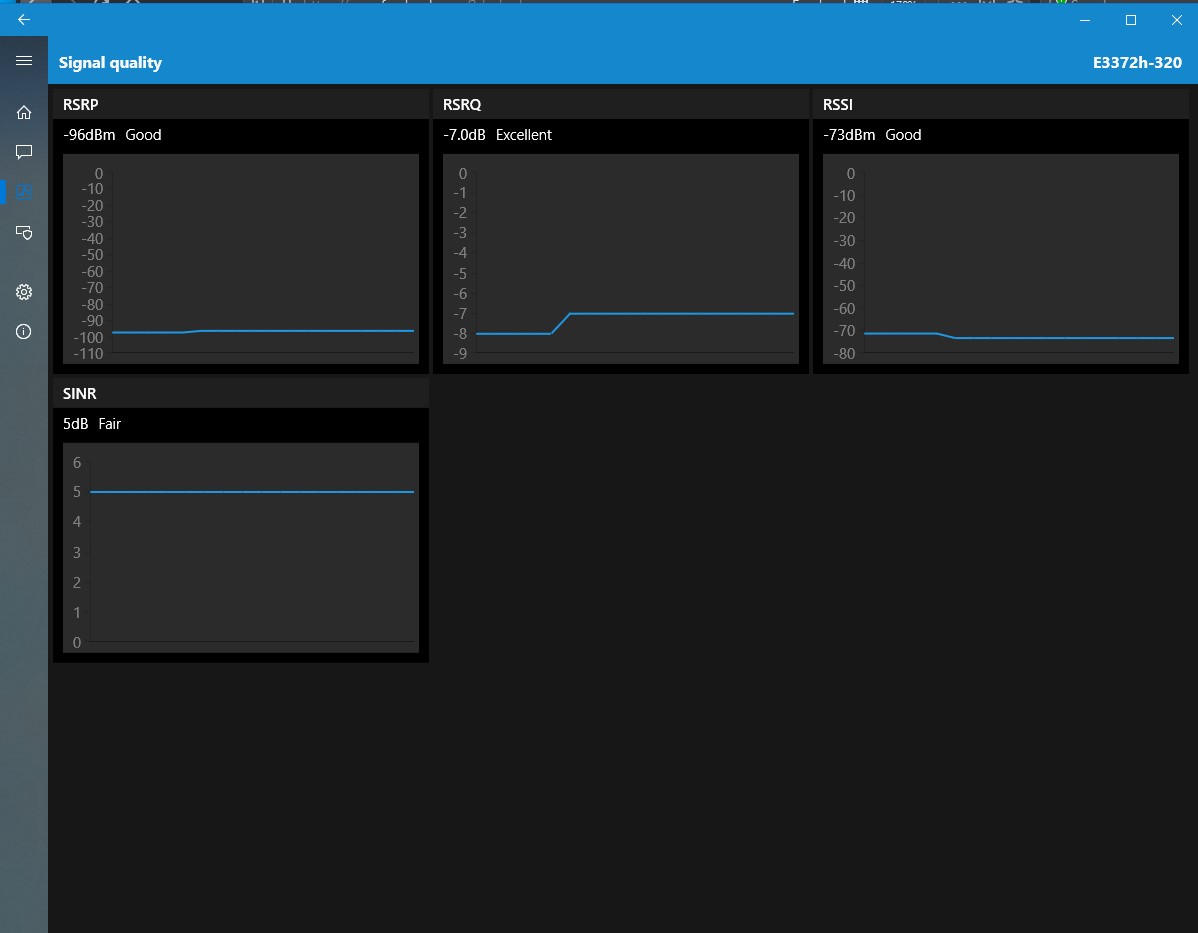Open the hamburger navigation menu
The image size is (1198, 933).
[24, 60]
